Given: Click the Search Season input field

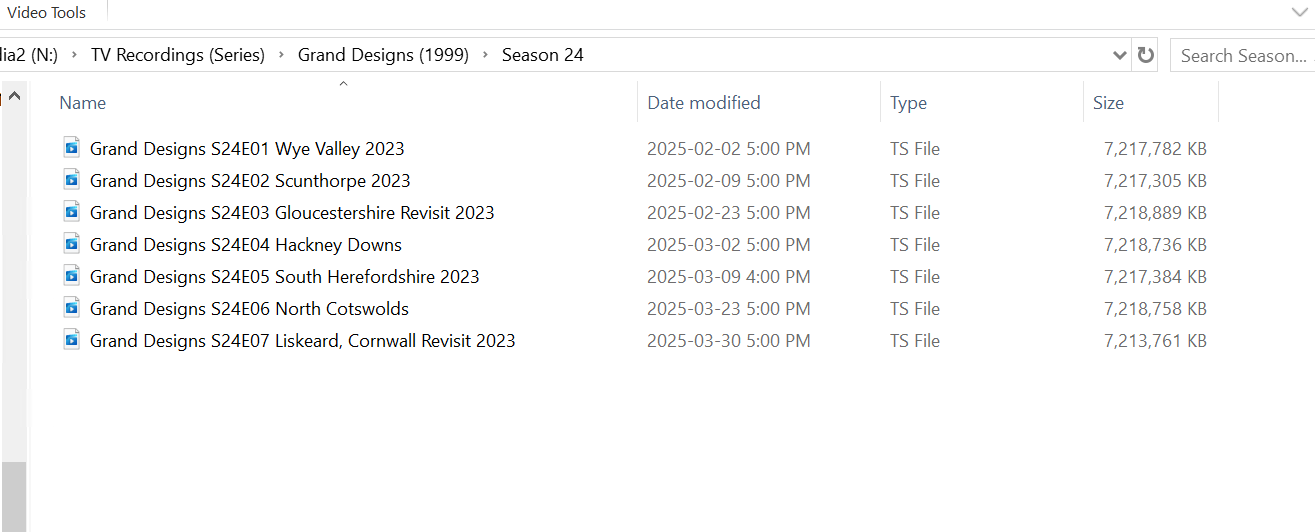Looking at the screenshot, I should click(x=1243, y=56).
